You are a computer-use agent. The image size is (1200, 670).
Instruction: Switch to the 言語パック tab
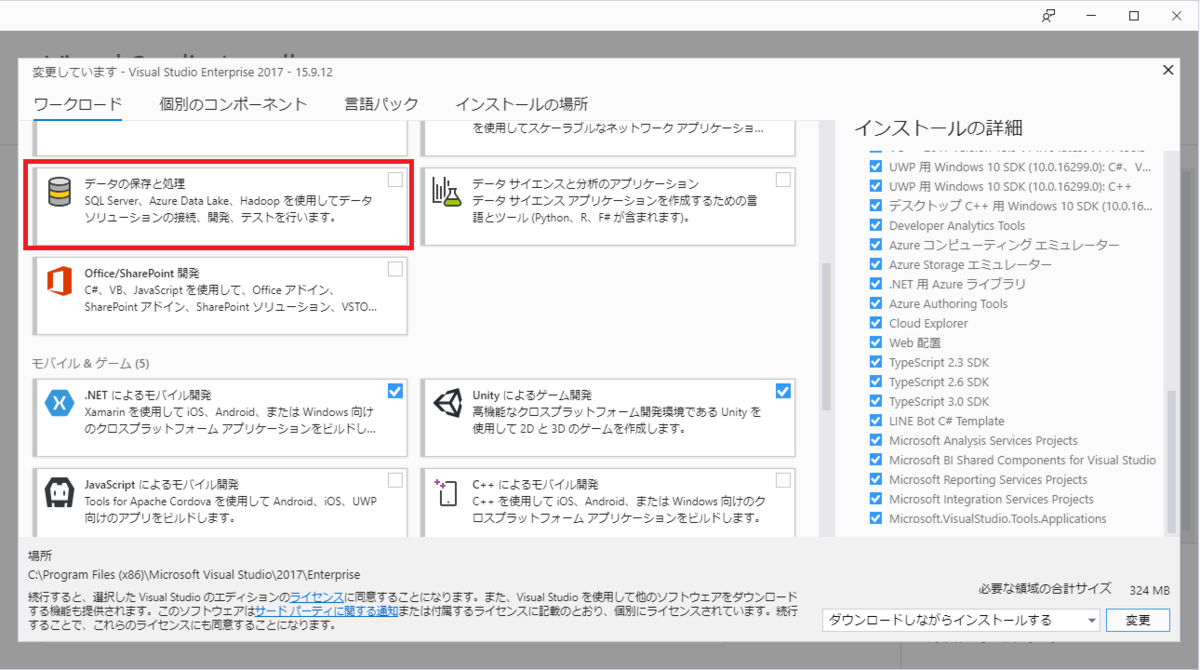click(x=381, y=104)
